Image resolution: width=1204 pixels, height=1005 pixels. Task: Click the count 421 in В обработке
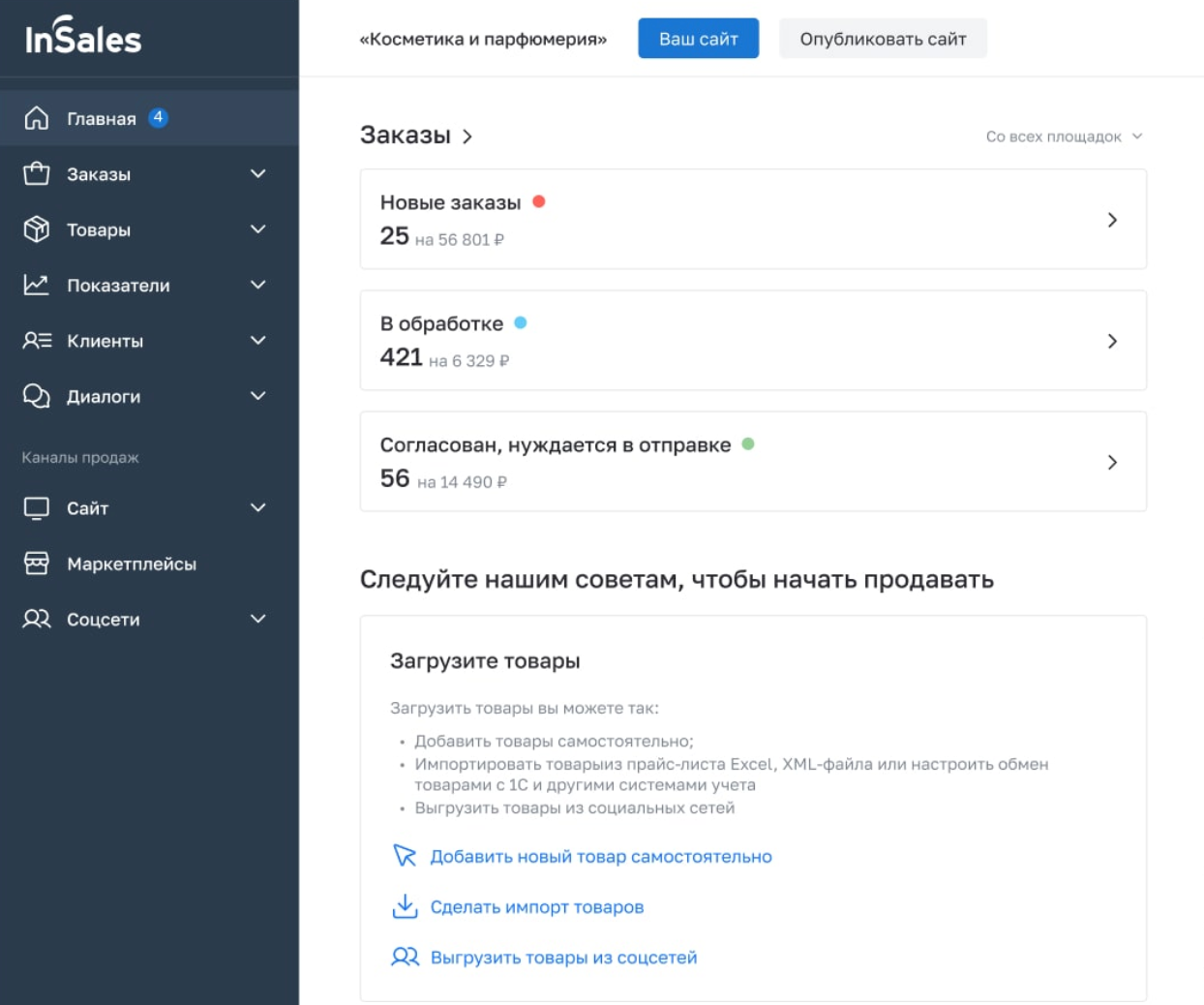(401, 356)
